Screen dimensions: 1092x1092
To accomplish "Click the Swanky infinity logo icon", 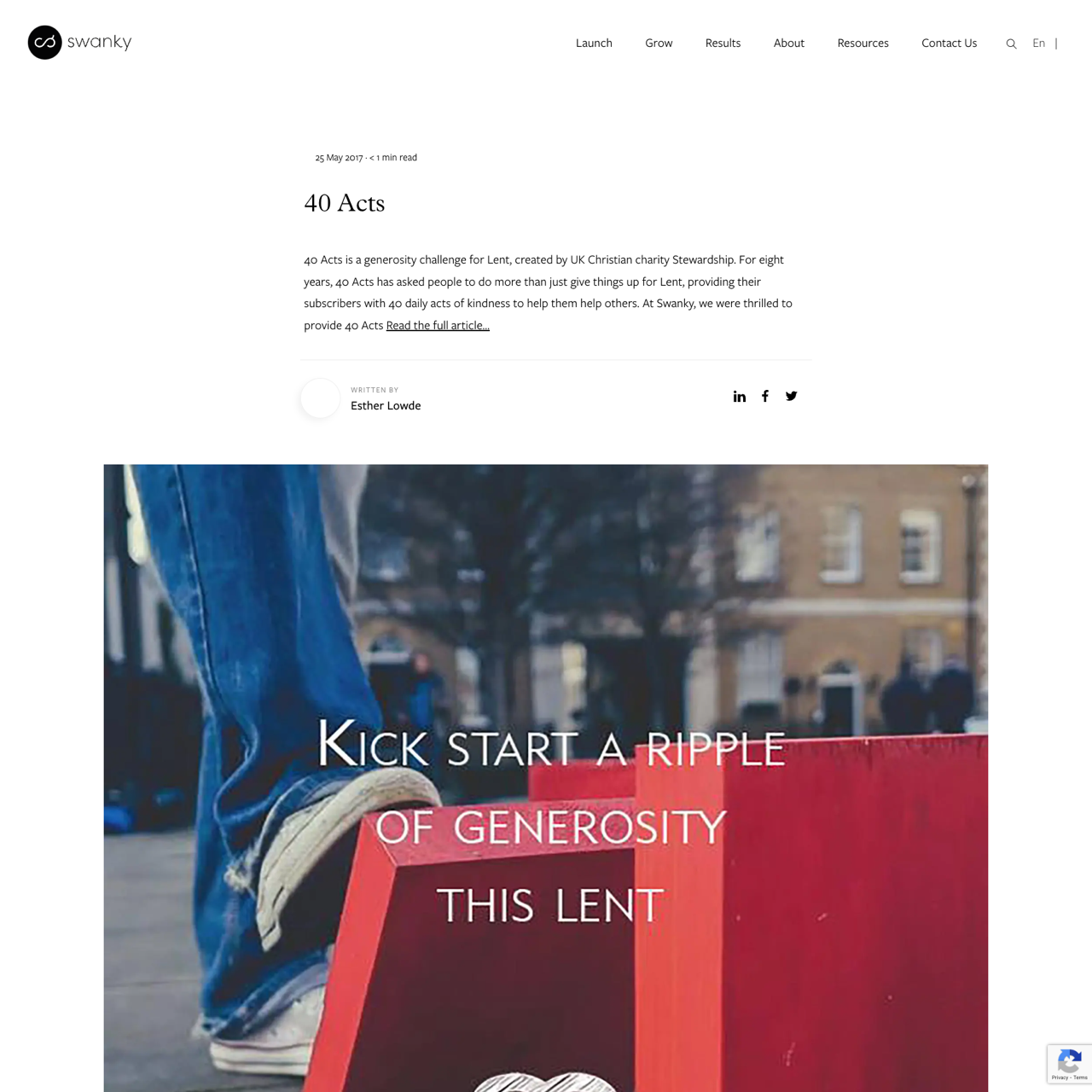I will point(44,42).
